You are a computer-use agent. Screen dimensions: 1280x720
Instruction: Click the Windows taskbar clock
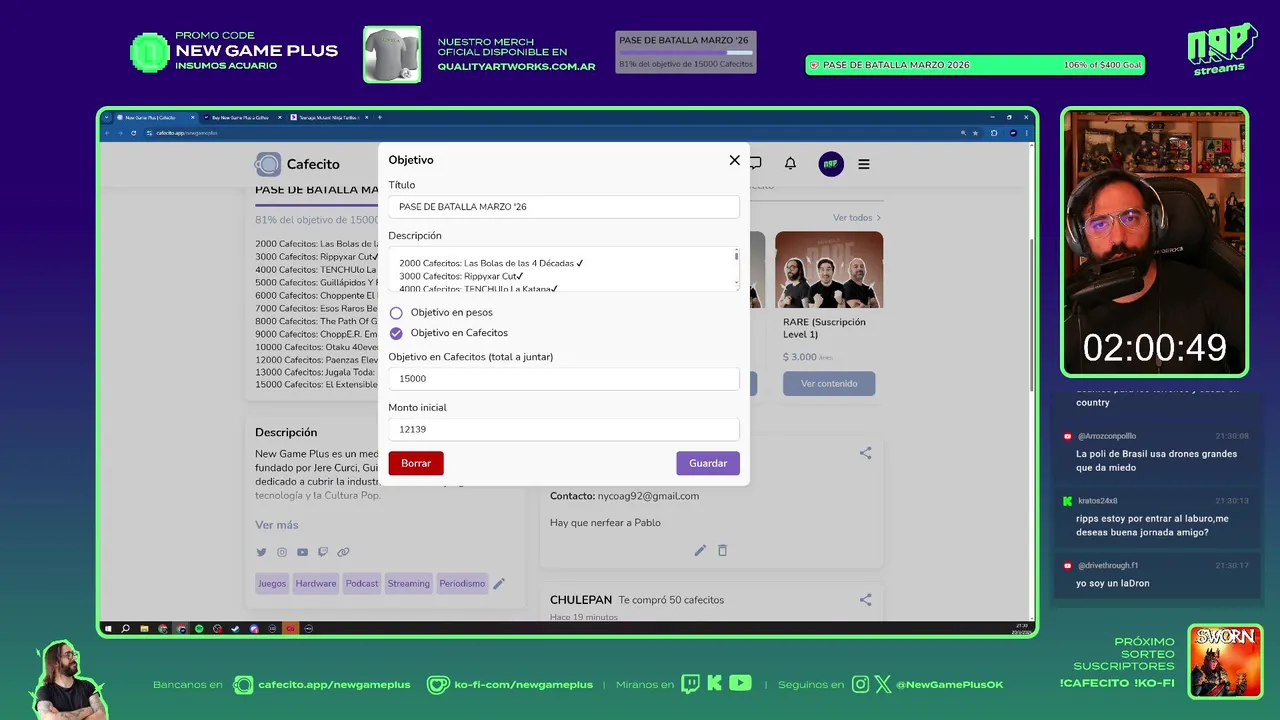1022,628
